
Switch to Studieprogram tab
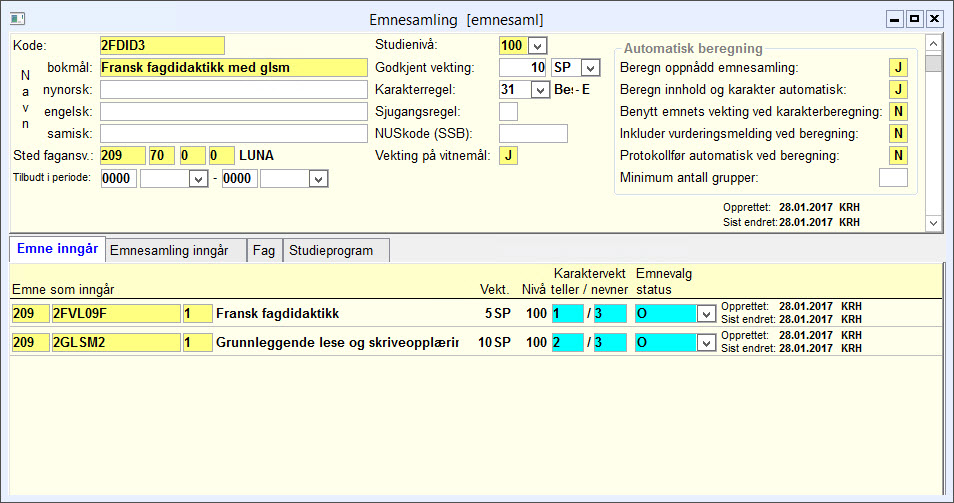click(336, 251)
